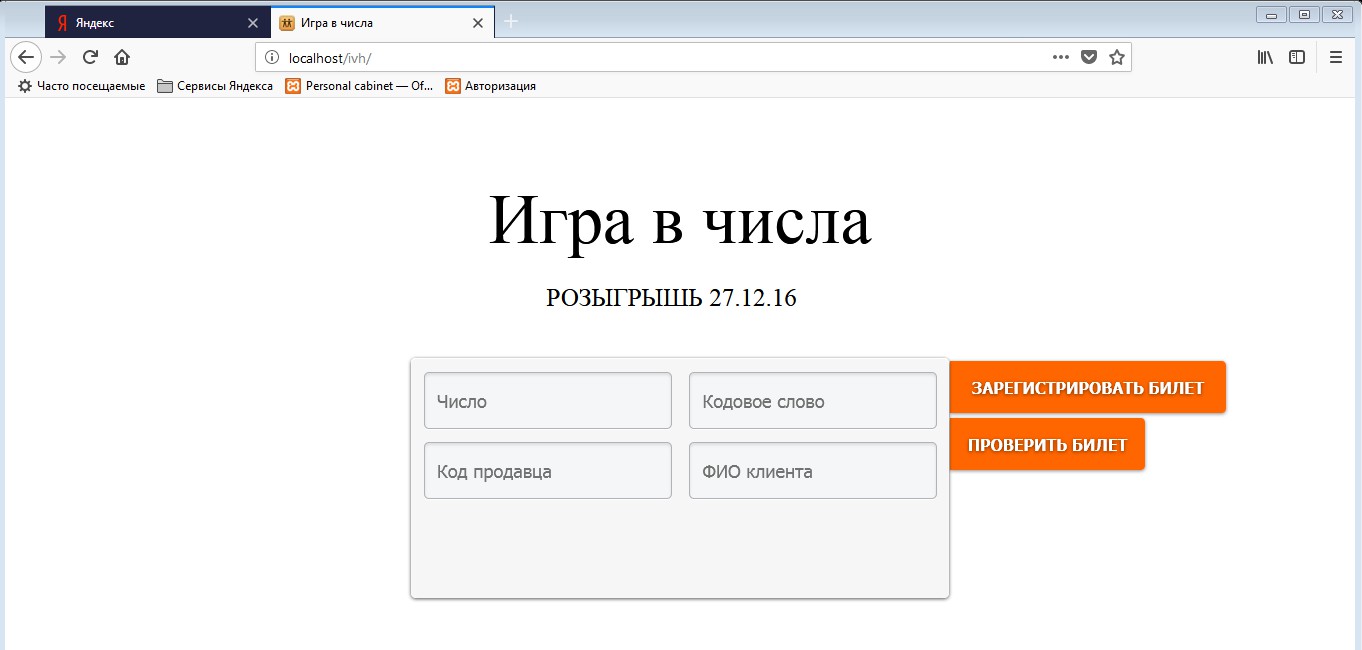Save page to Pocket icon
This screenshot has height=650, width=1362.
pos(1089,57)
